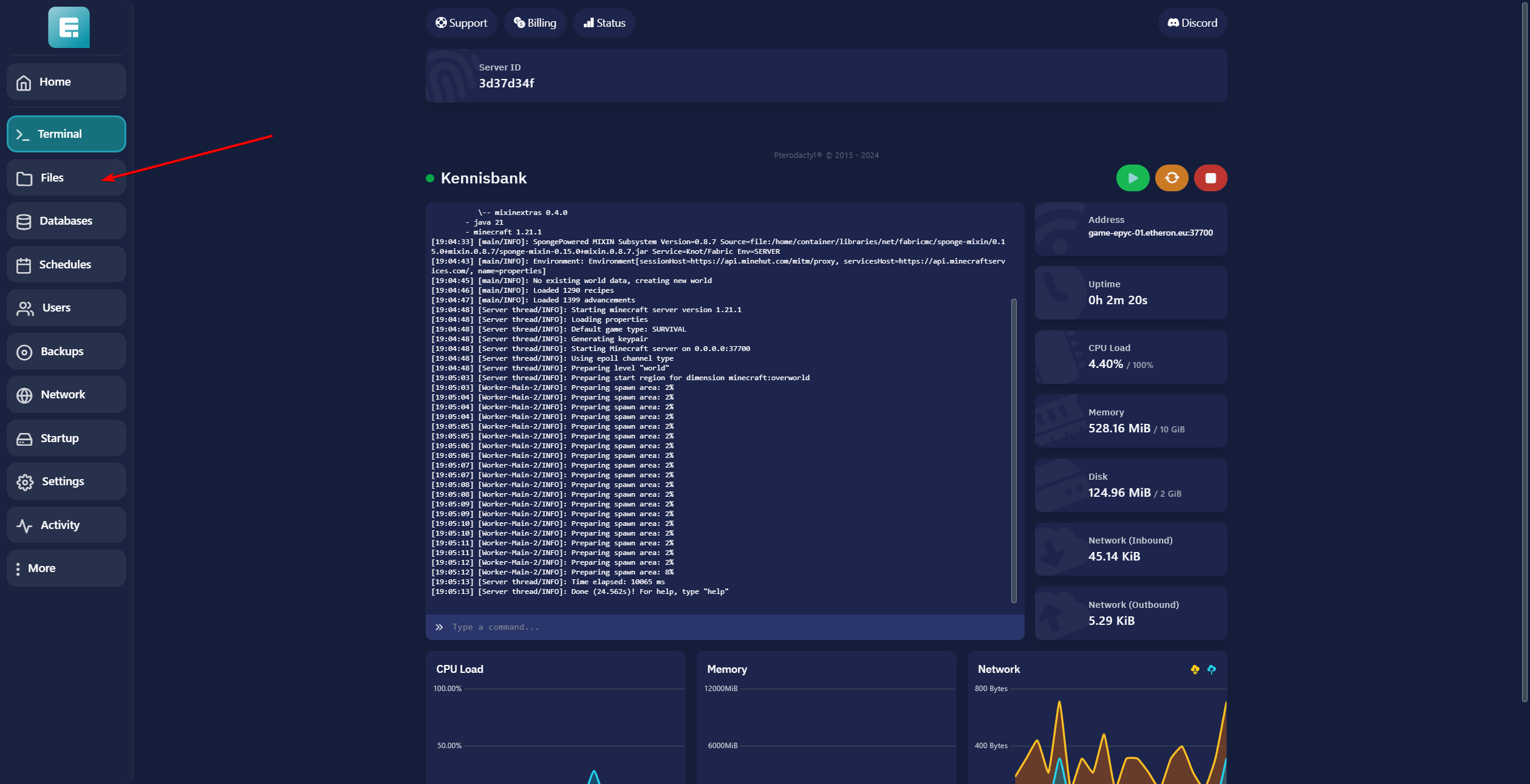Click the green Start server button

coord(1132,178)
